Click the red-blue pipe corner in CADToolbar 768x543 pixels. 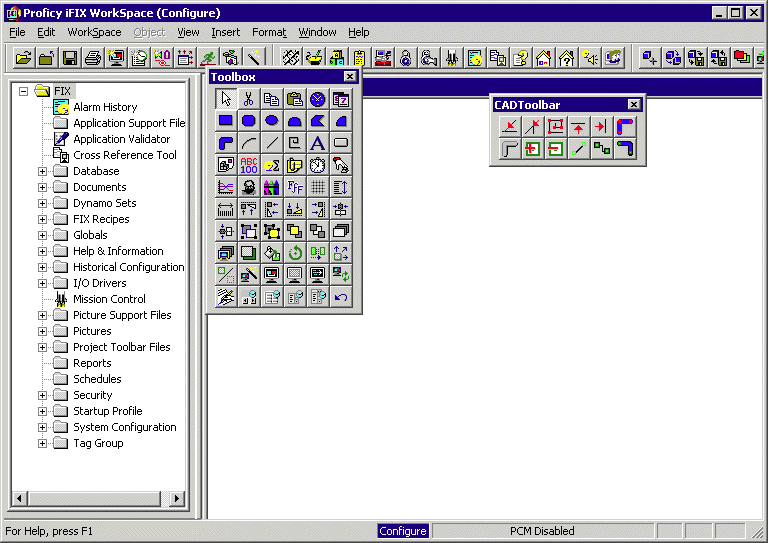click(625, 126)
